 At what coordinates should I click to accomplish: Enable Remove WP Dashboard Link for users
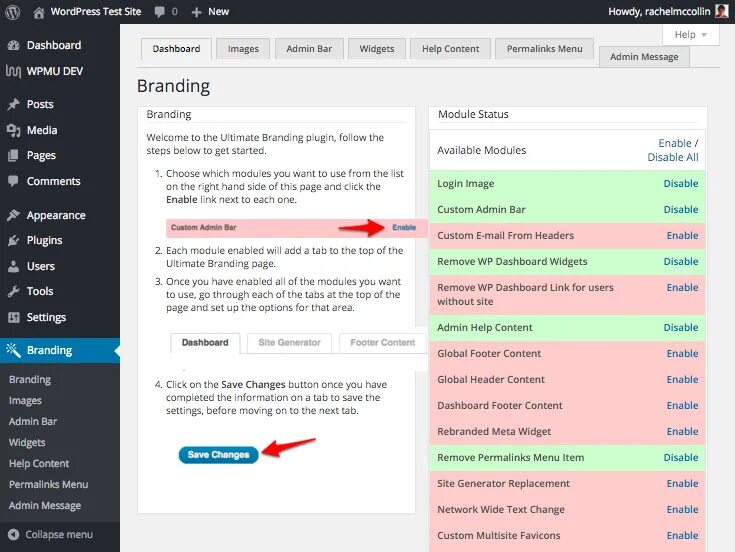pos(682,288)
